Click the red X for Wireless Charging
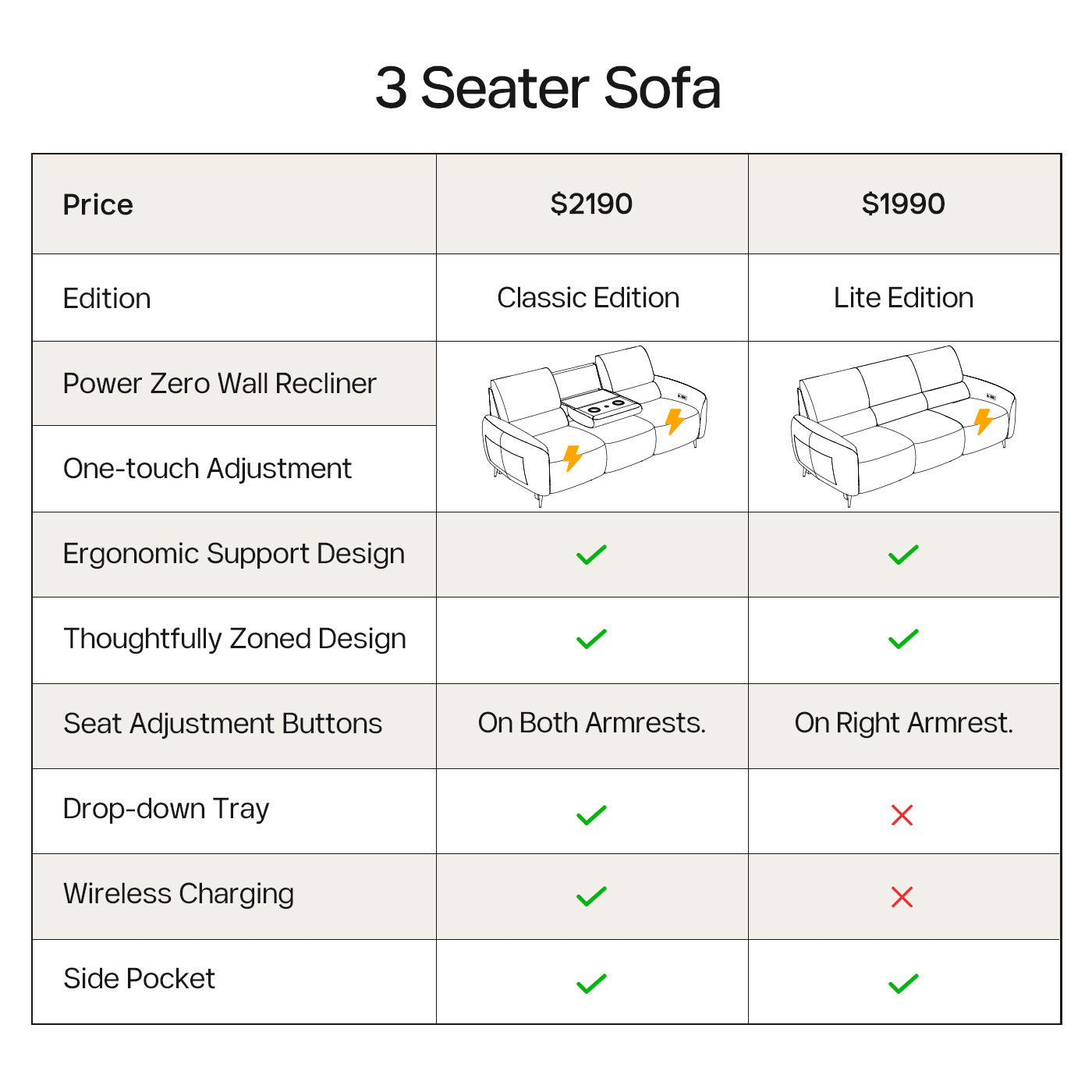The image size is (1092, 1092). tap(902, 897)
